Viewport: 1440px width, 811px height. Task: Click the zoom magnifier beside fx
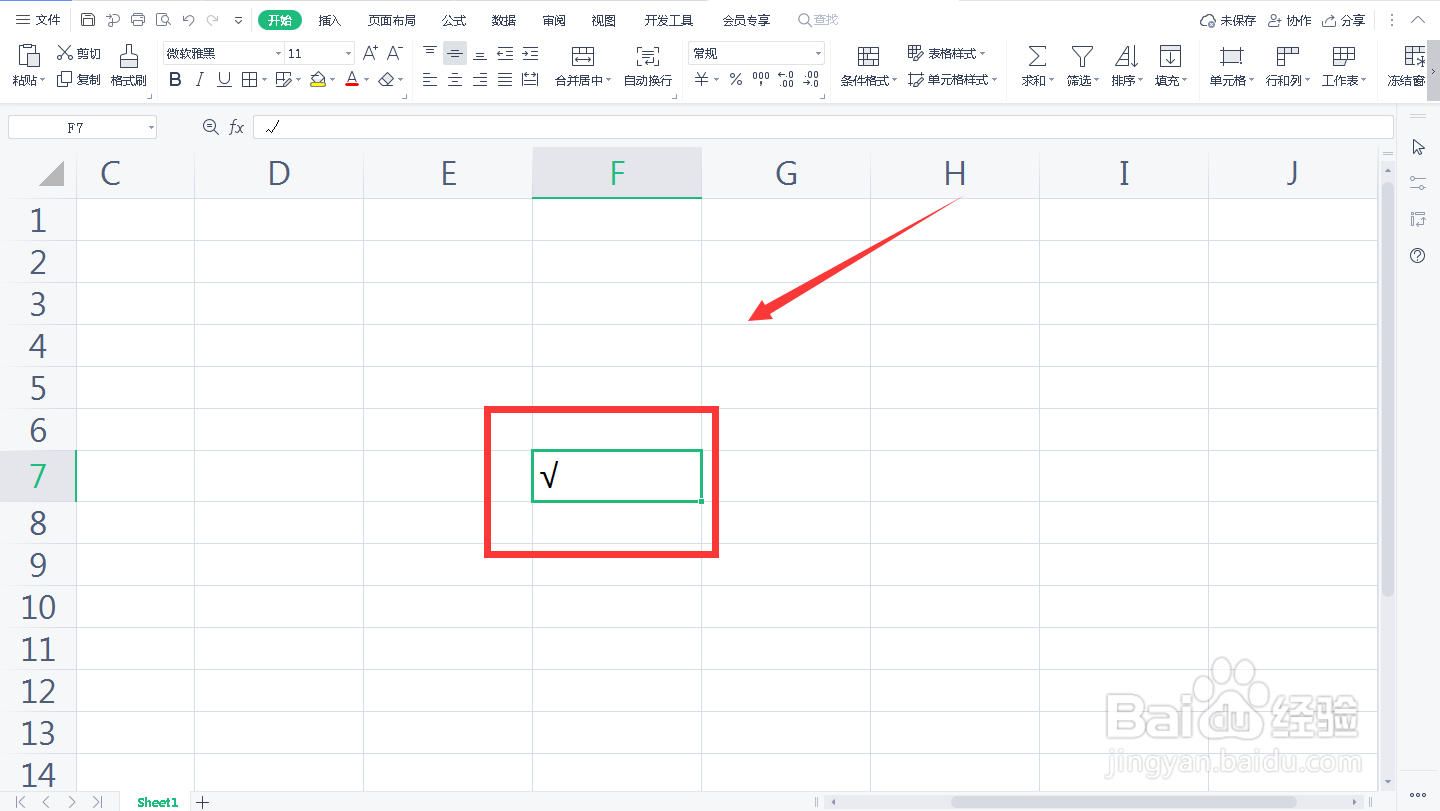point(210,127)
